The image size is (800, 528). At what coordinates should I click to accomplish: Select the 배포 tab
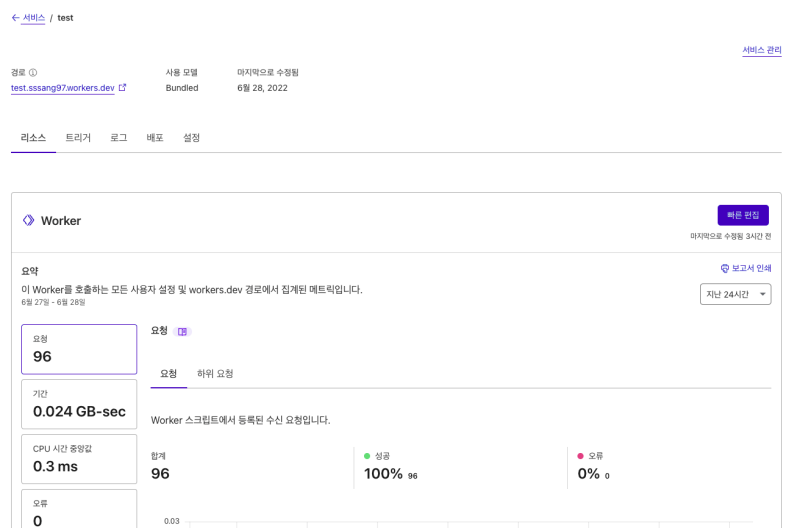(155, 138)
